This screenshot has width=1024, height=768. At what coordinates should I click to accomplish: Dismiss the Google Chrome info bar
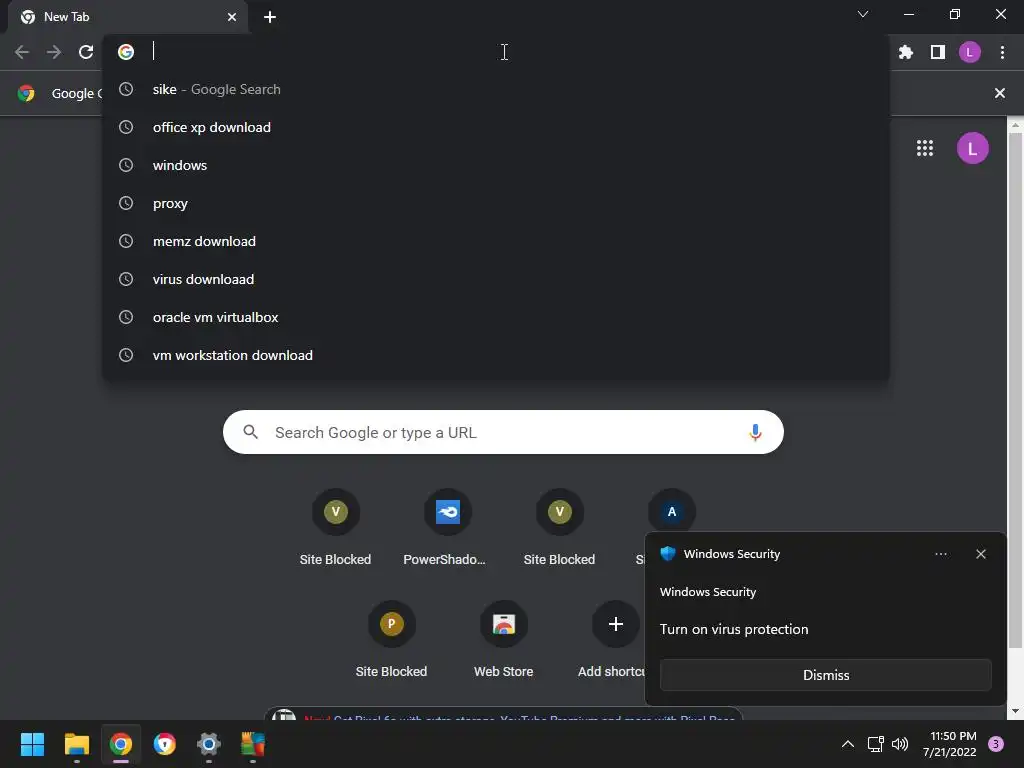click(x=999, y=93)
